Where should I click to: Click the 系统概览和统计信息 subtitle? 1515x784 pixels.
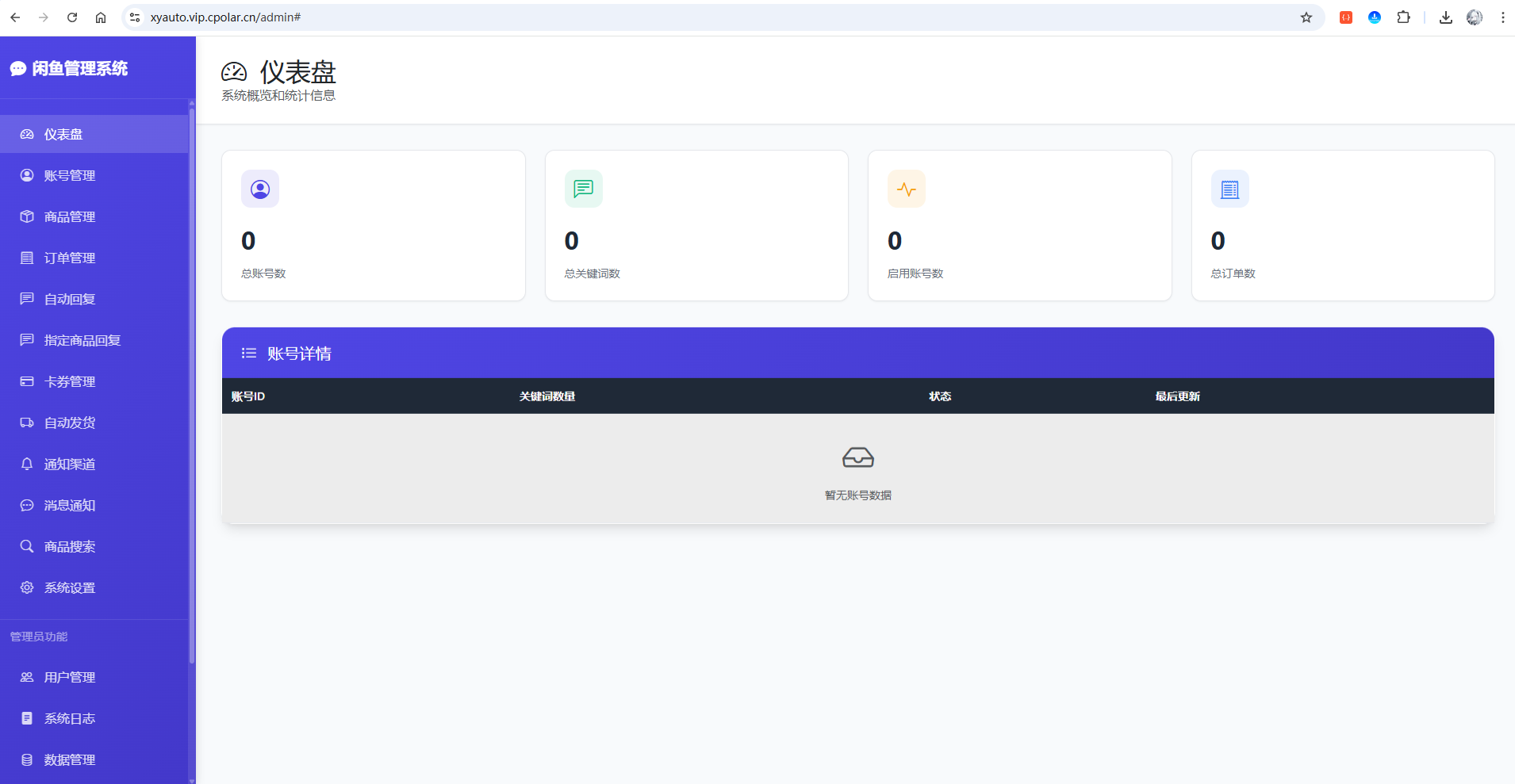[278, 96]
